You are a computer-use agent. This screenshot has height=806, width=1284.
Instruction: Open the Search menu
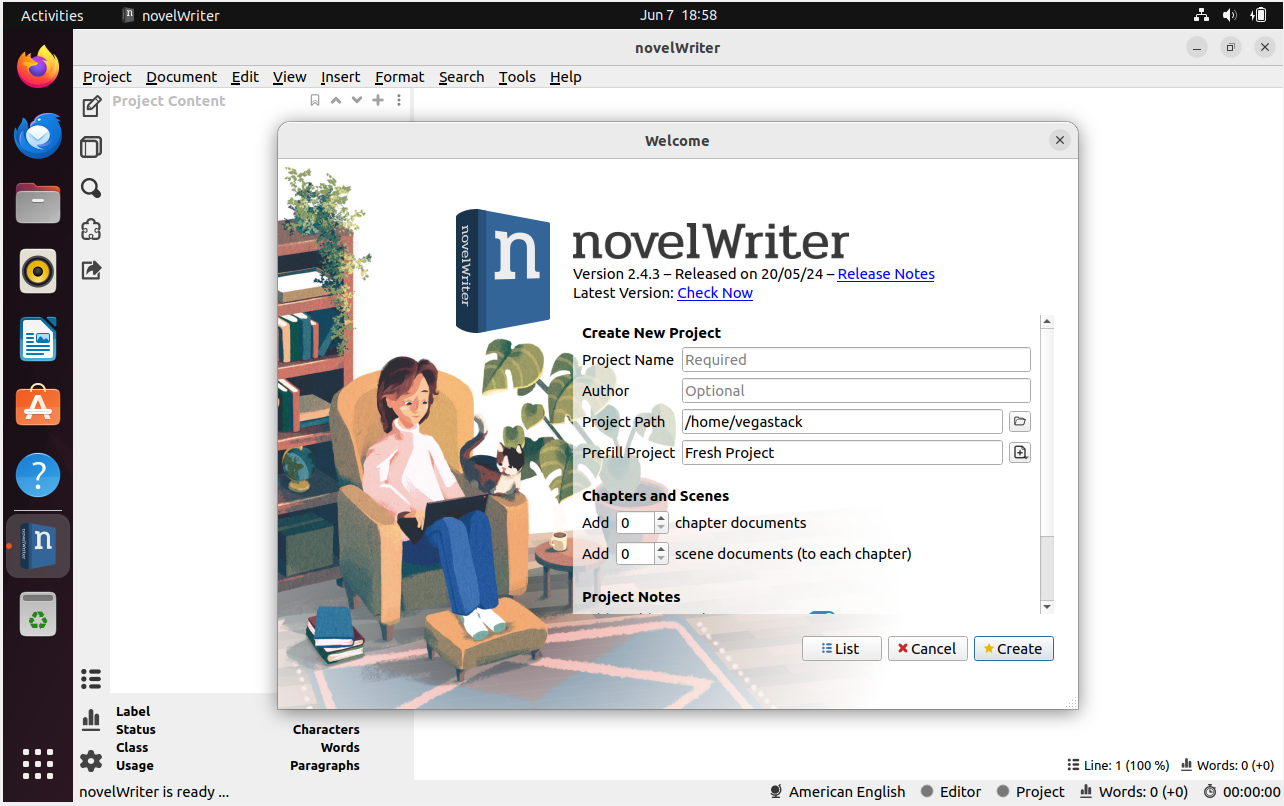coord(461,77)
